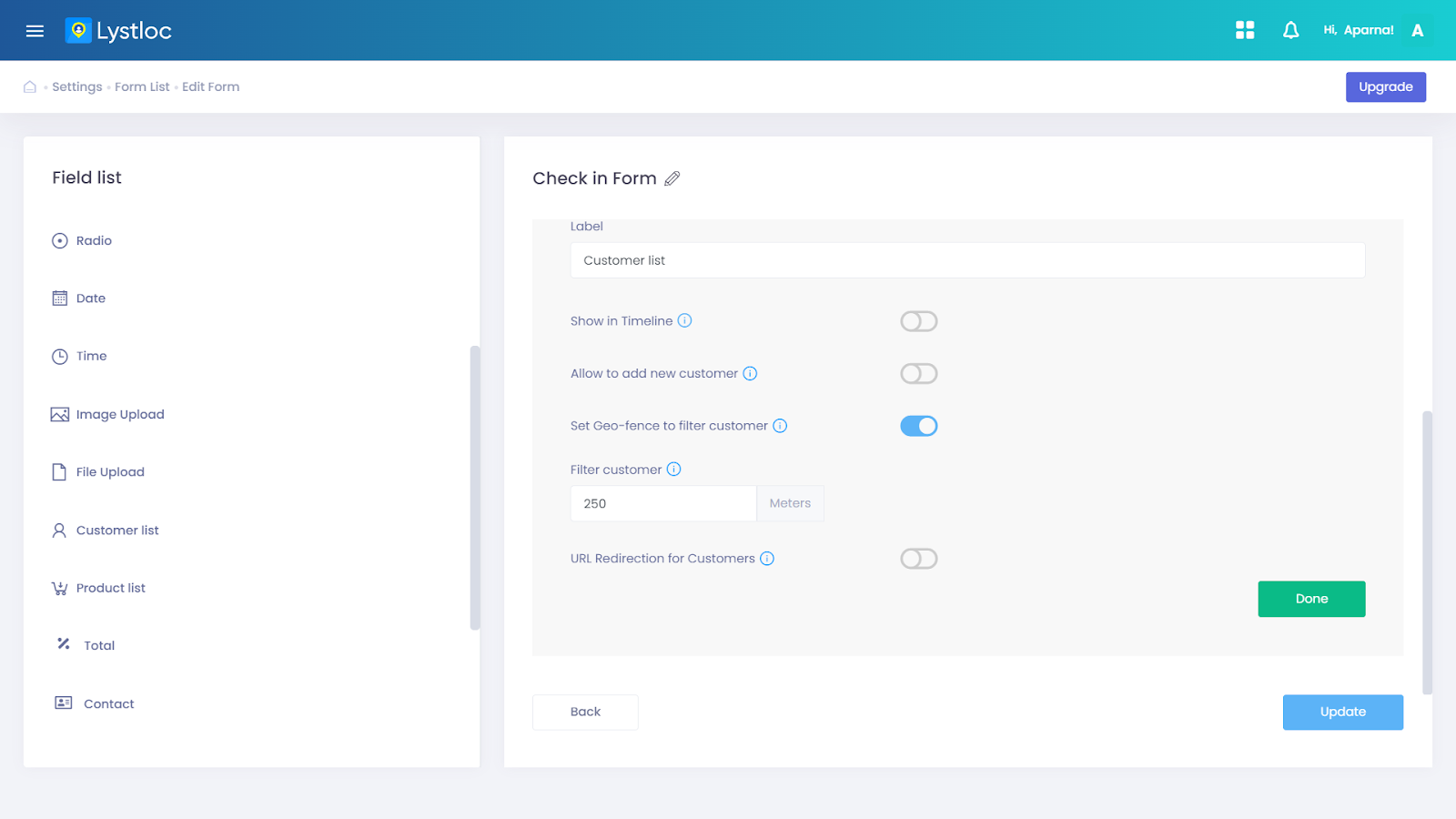Click the Contact card icon
The width and height of the screenshot is (1456, 819).
pyautogui.click(x=64, y=703)
